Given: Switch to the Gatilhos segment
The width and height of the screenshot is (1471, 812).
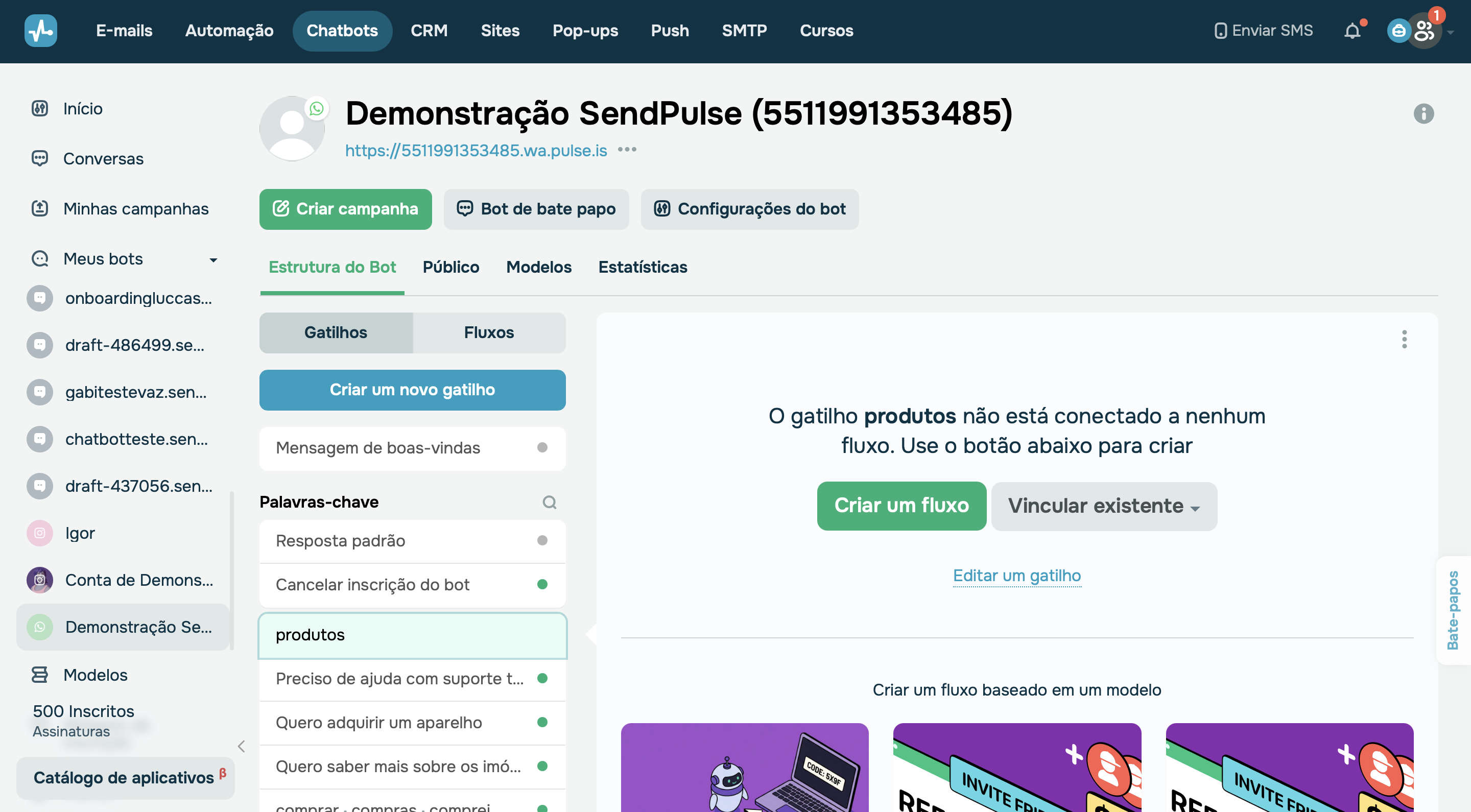Looking at the screenshot, I should [335, 332].
